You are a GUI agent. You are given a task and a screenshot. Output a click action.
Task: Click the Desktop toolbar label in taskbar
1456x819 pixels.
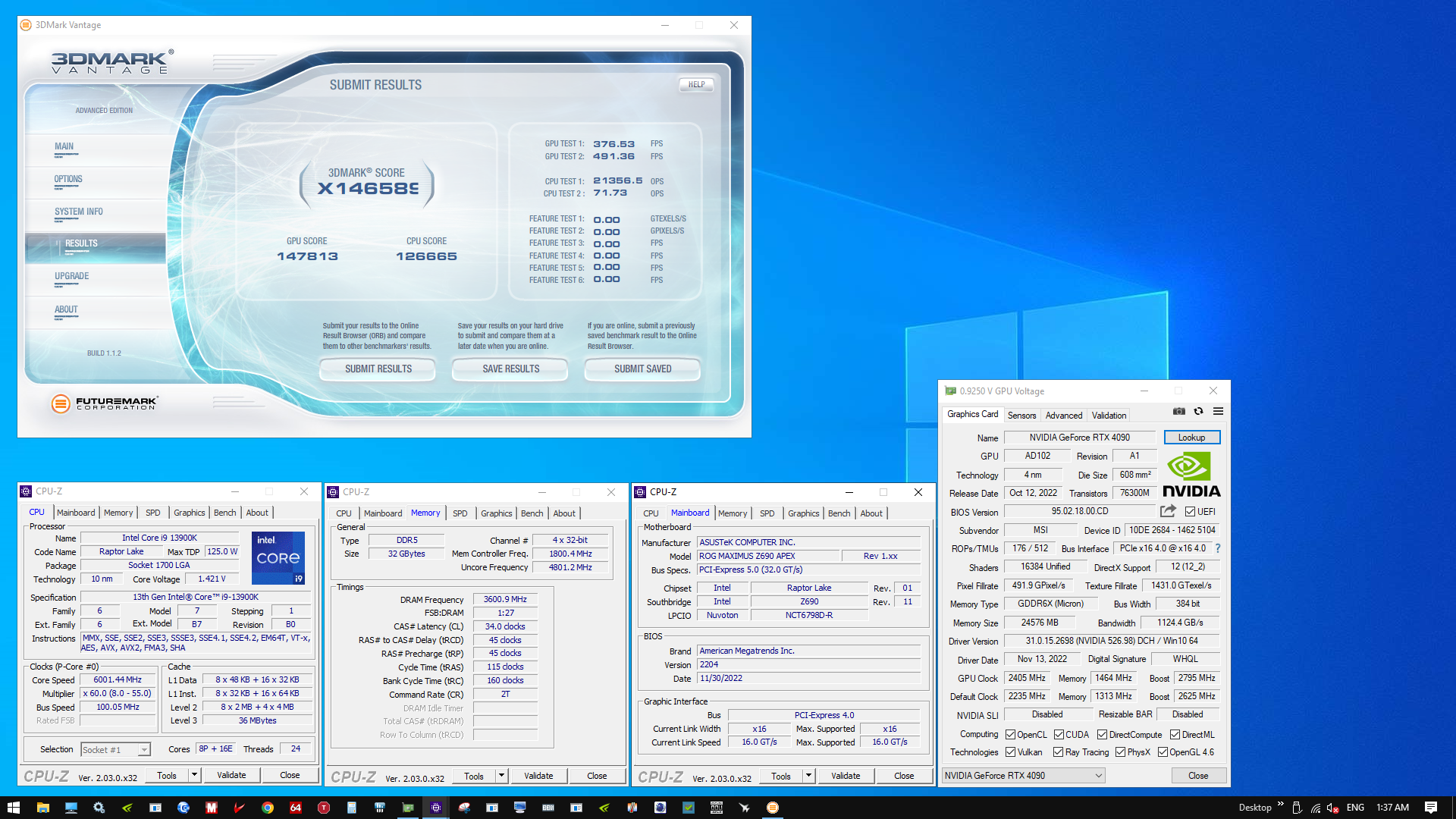(1255, 808)
